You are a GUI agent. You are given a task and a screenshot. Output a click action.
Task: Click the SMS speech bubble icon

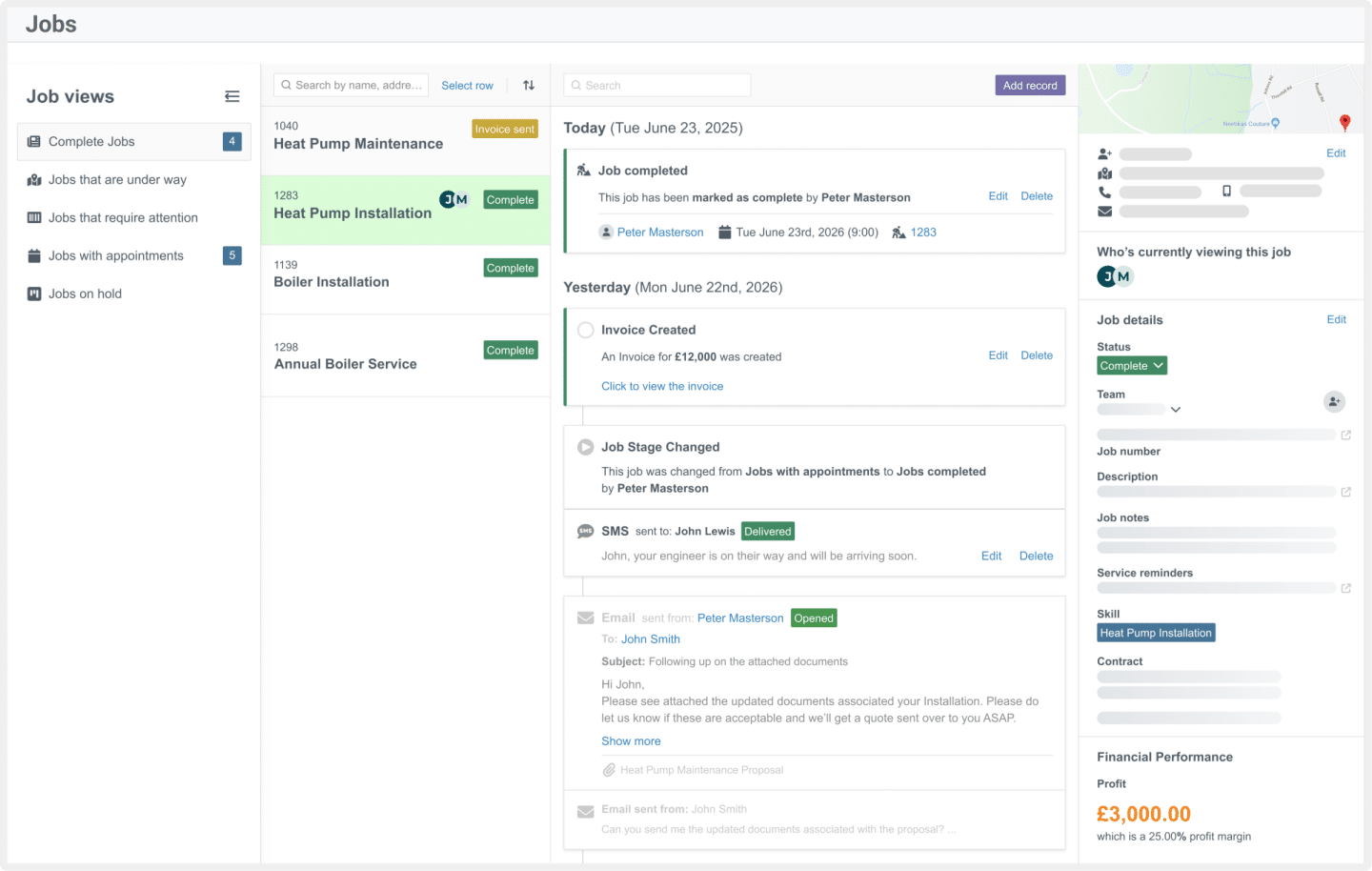click(586, 532)
